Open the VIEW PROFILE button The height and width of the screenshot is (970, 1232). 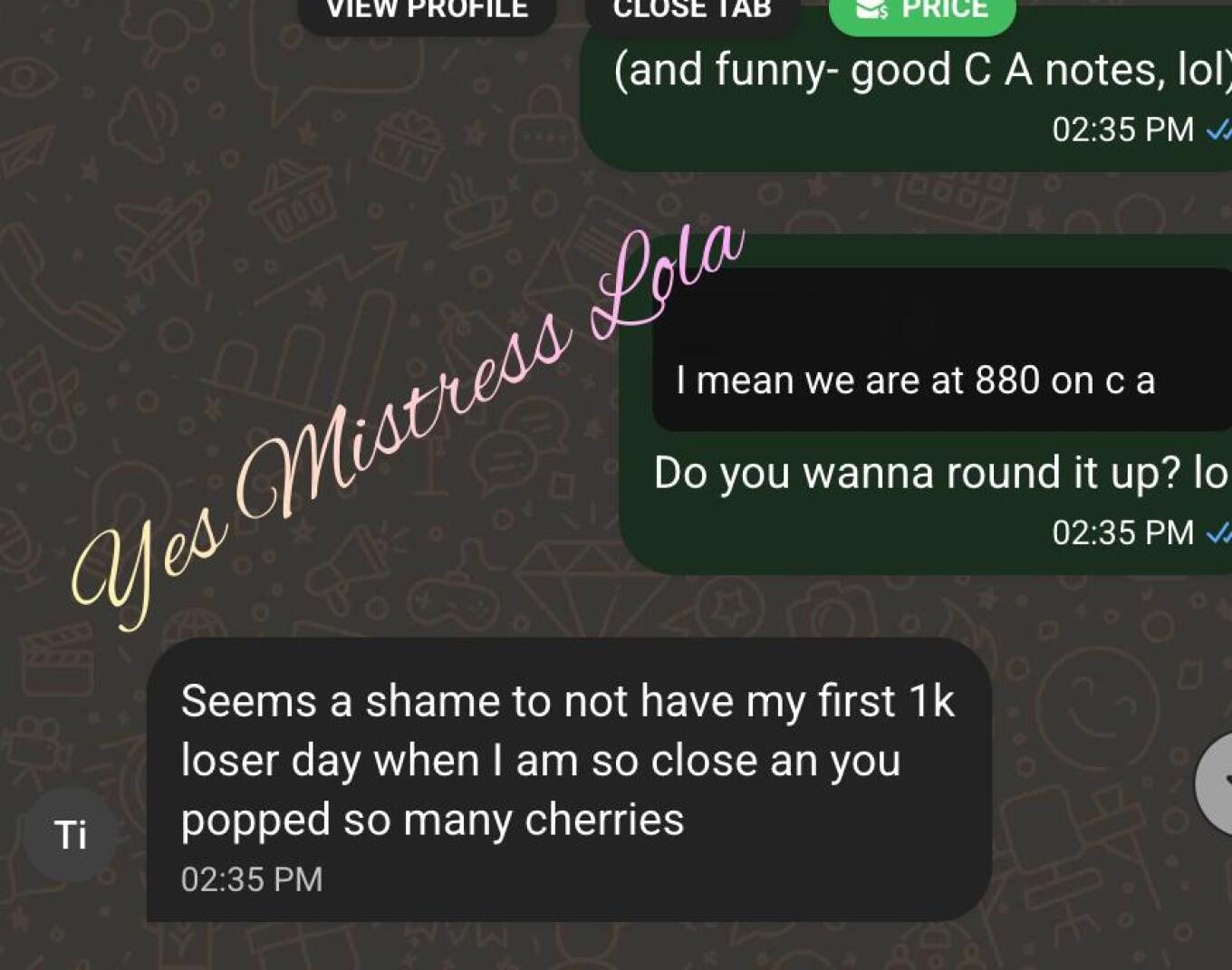pos(427,11)
